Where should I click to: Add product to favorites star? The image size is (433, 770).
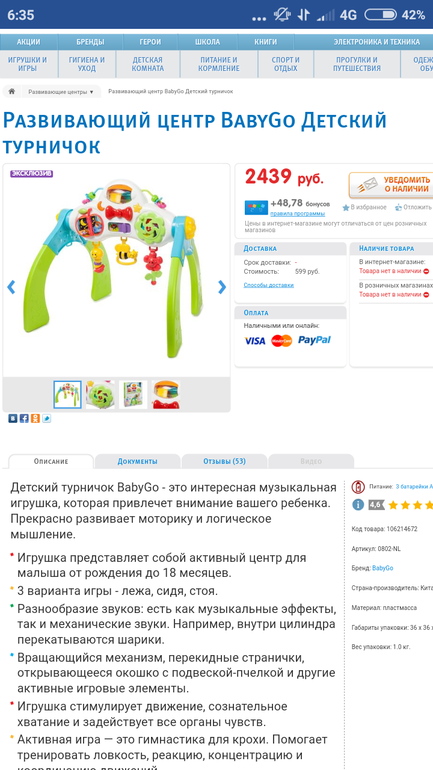click(x=346, y=208)
